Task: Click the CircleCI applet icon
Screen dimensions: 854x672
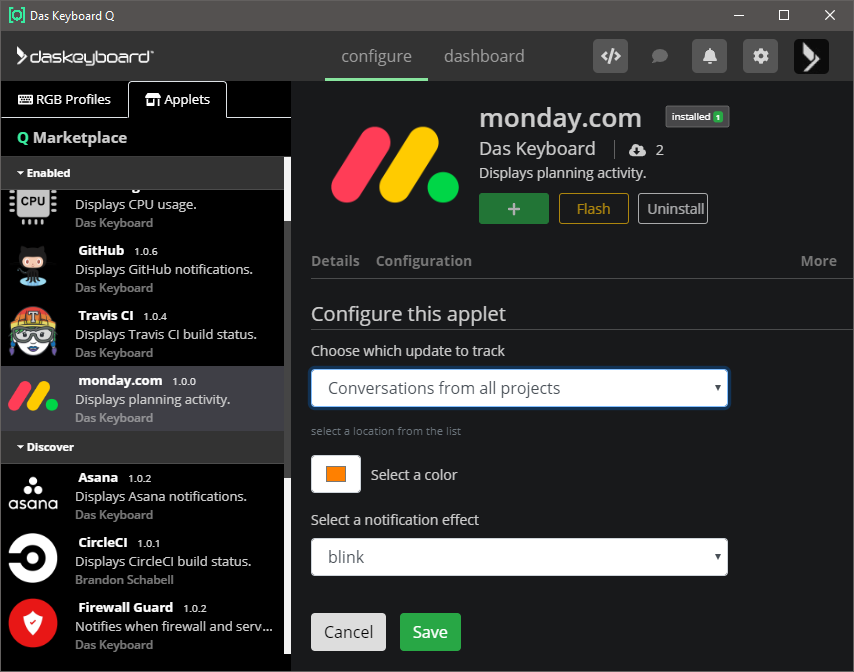Action: pyautogui.click(x=33, y=558)
